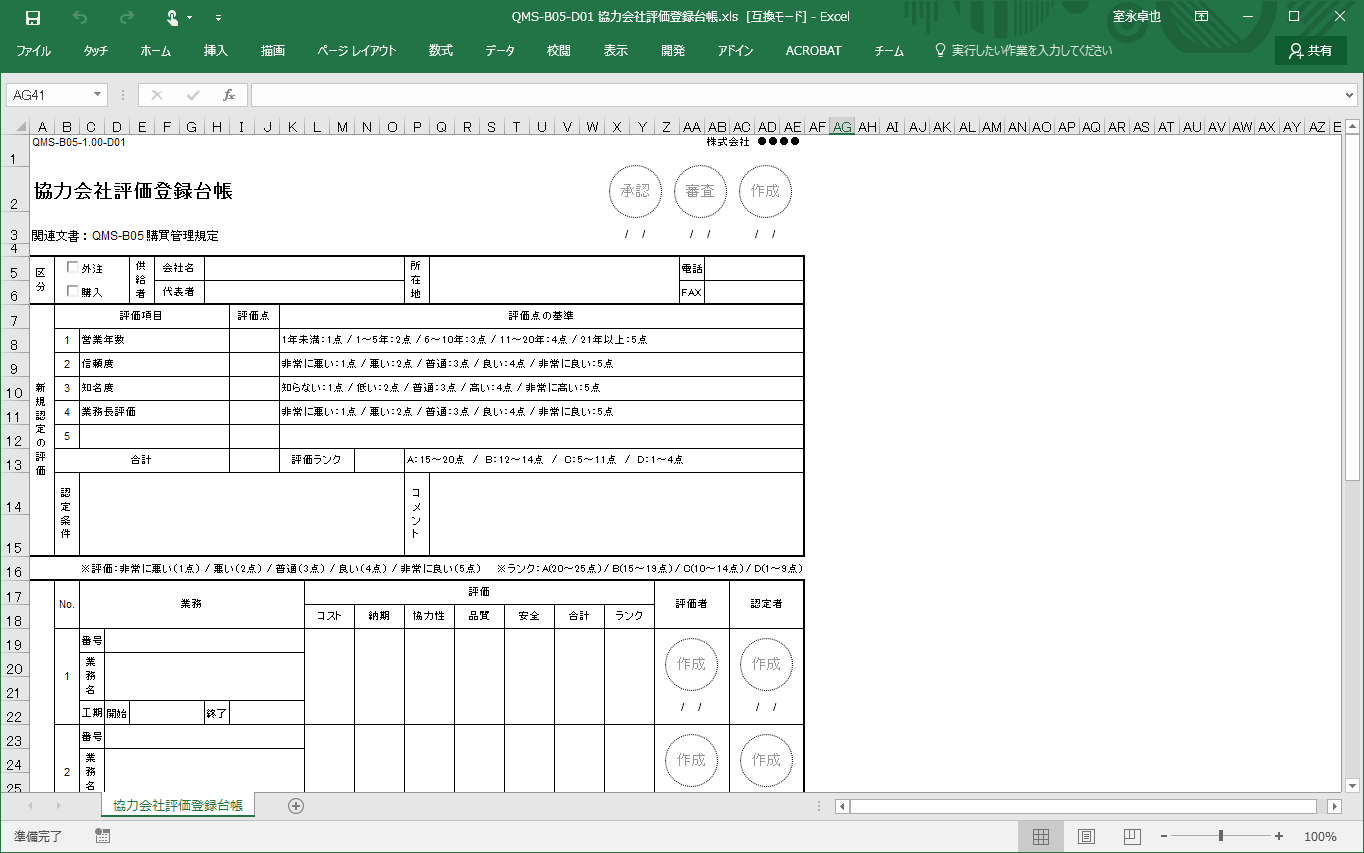
Task: Click the 信頼度 cell
Action: pyautogui.click(x=154, y=364)
